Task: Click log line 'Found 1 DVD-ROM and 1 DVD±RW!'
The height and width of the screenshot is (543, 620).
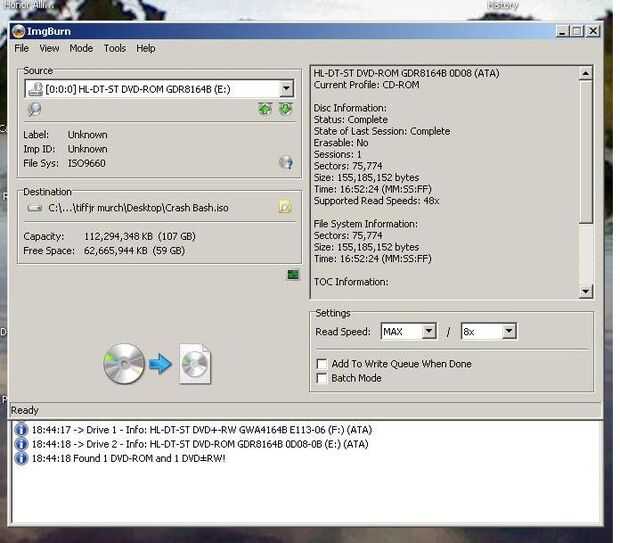Action: 129,458
